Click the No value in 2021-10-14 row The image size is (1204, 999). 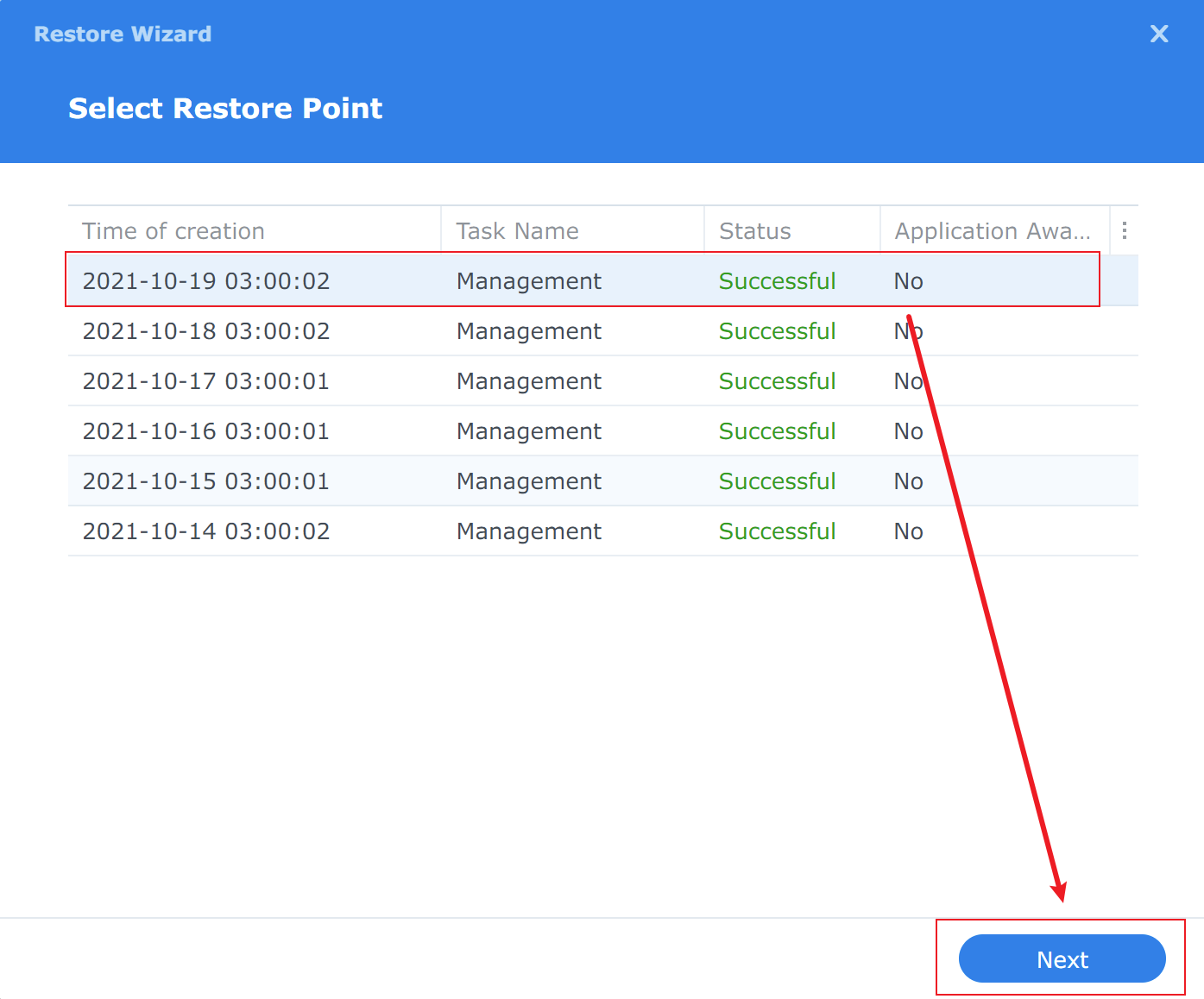pos(908,531)
